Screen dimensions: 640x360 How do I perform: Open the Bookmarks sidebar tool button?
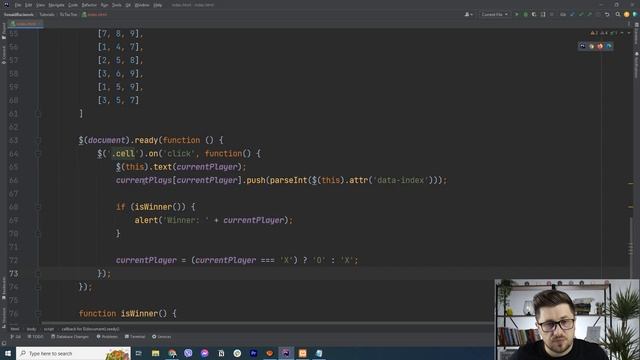point(4,289)
